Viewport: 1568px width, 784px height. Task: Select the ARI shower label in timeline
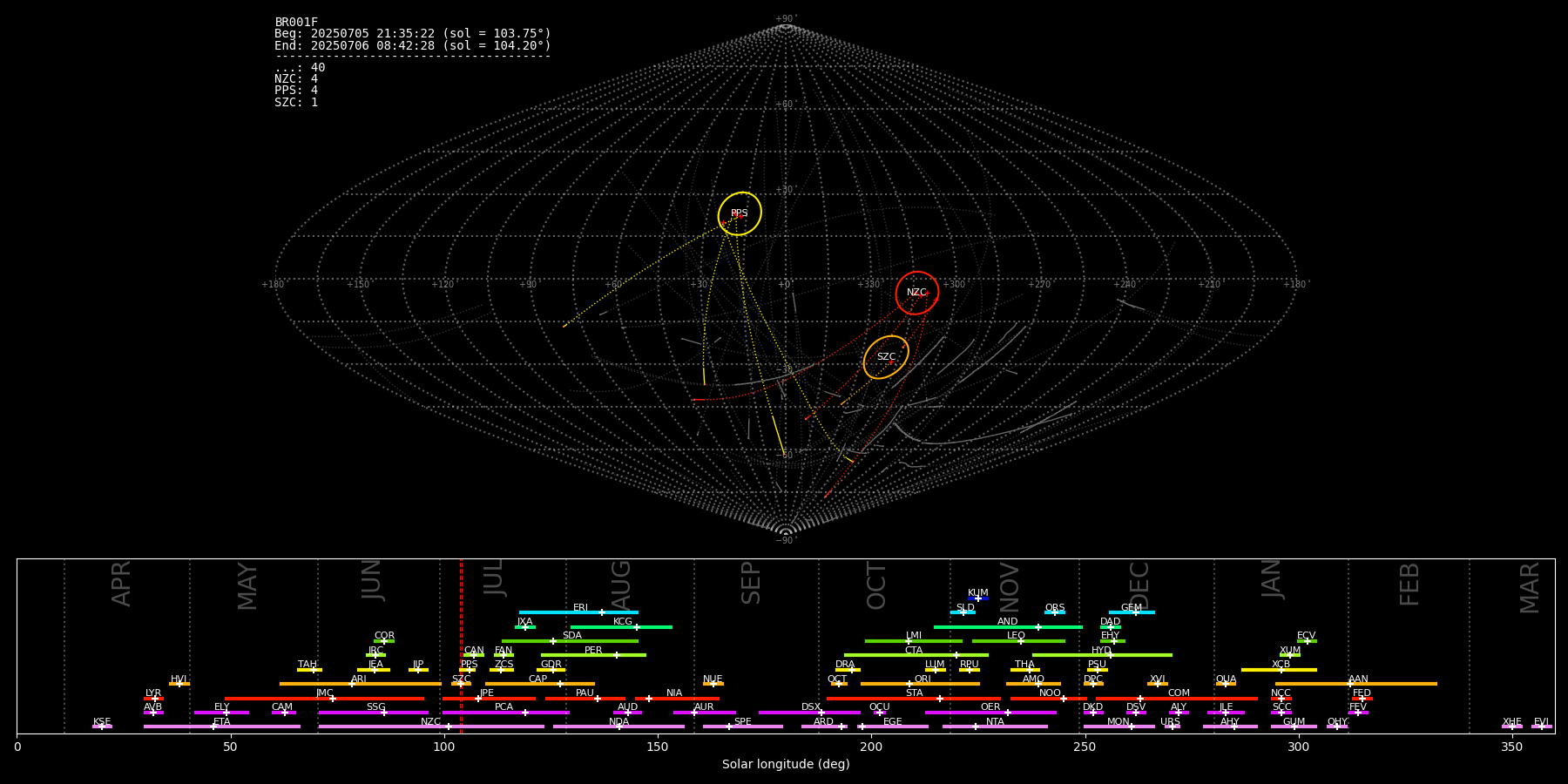tap(359, 679)
